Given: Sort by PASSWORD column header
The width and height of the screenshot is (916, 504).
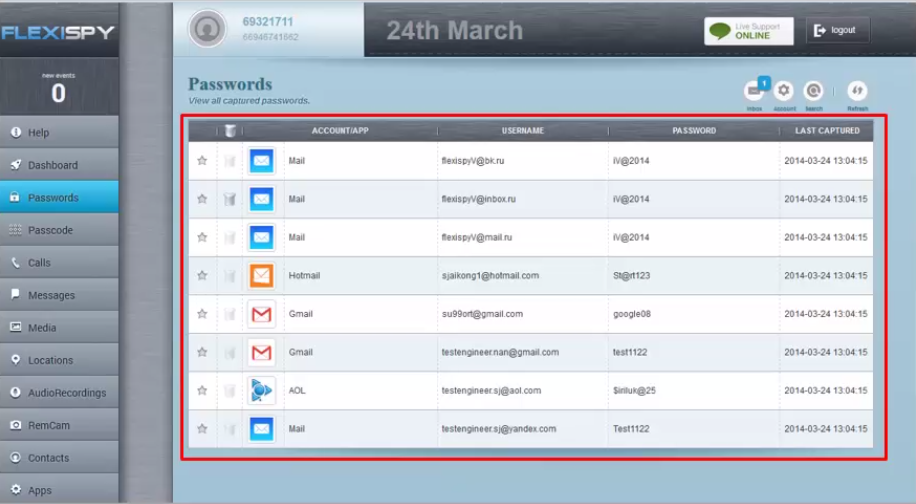Looking at the screenshot, I should (x=694, y=131).
